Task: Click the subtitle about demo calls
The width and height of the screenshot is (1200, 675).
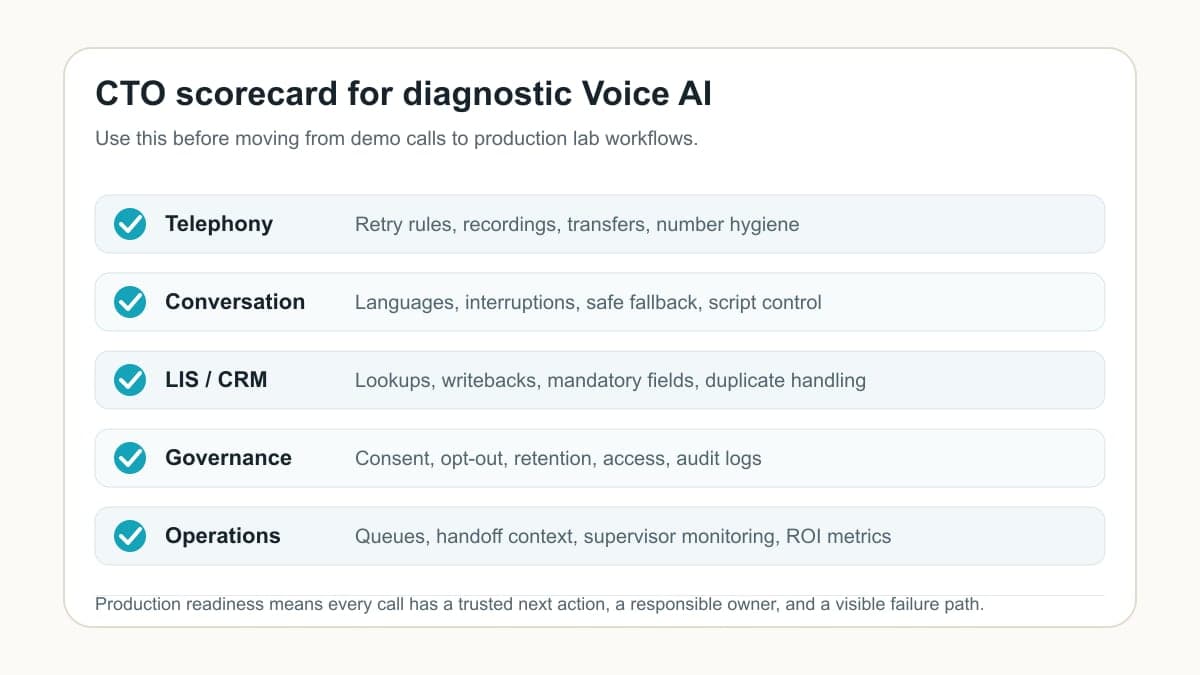Action: (x=396, y=138)
